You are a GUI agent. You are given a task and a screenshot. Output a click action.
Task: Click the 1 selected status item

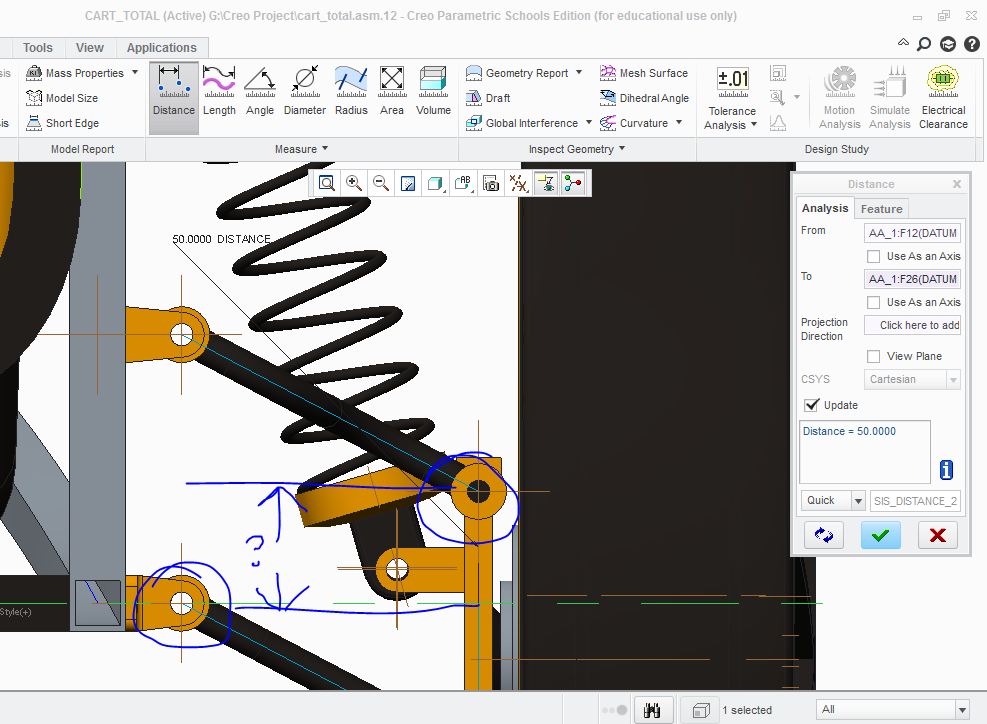tap(747, 710)
